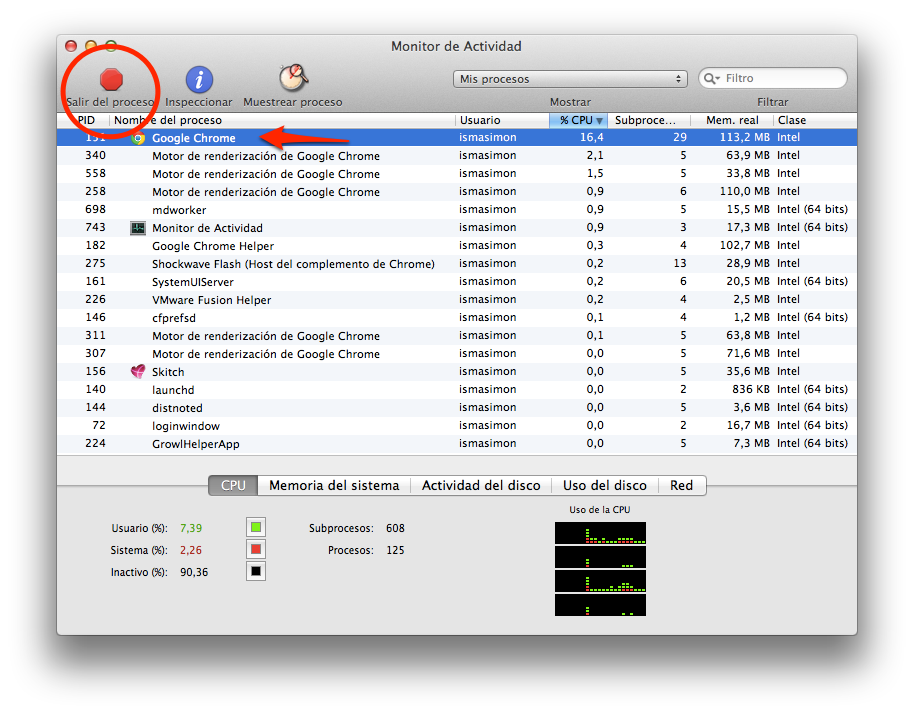Select the Shockwave Flash process row
The width and height of the screenshot is (914, 714).
457,263
